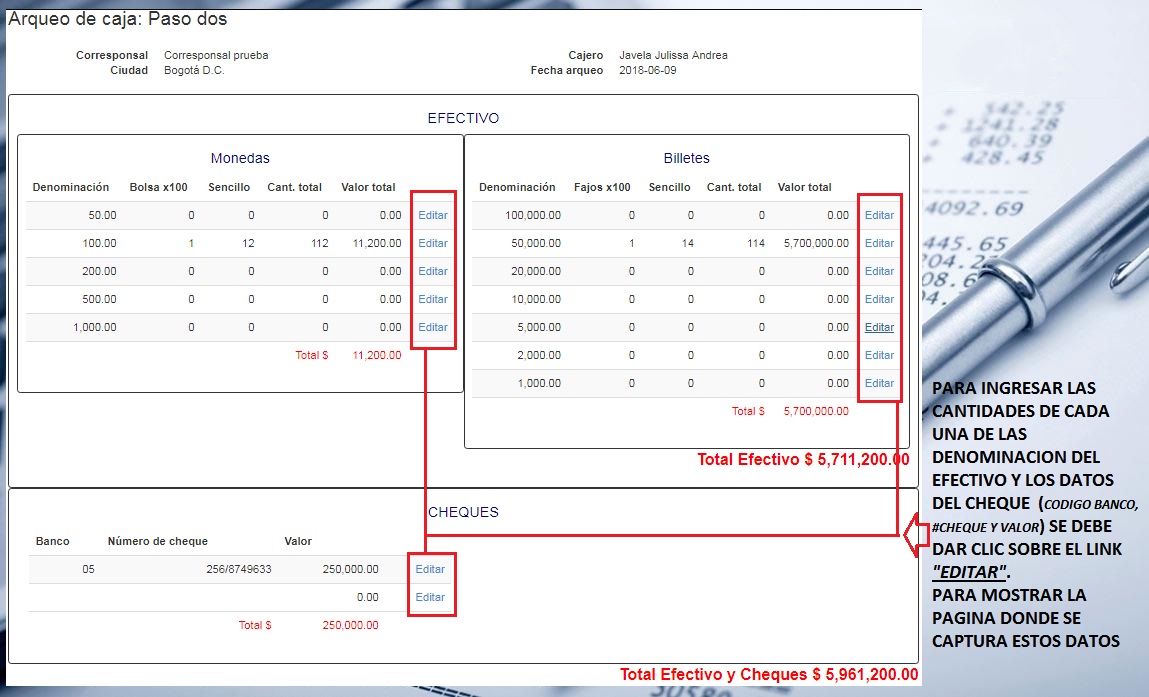This screenshot has width=1149, height=697.
Task: Edit the 50.00 coin denomination row
Action: pyautogui.click(x=433, y=215)
